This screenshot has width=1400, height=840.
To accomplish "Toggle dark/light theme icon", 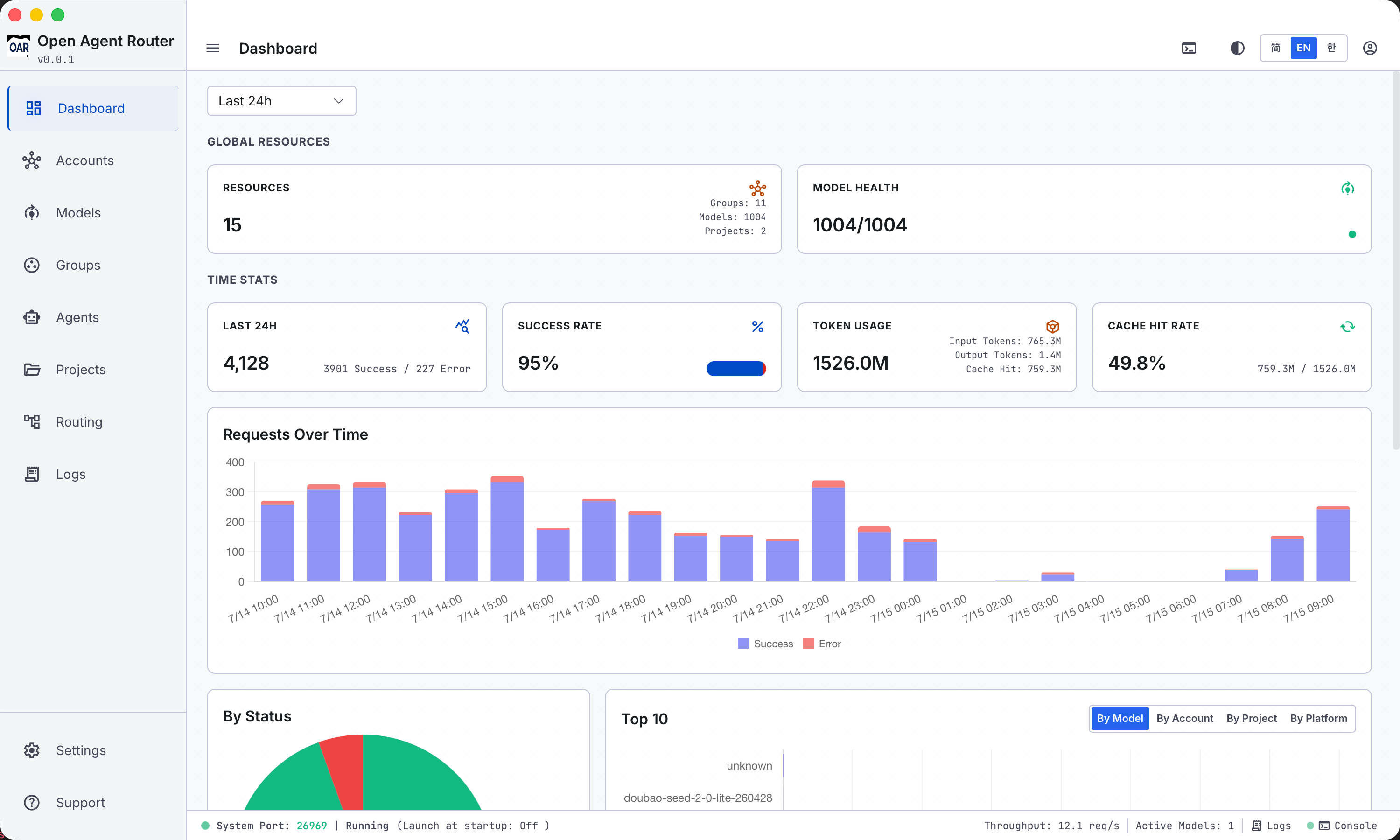I will click(1238, 48).
